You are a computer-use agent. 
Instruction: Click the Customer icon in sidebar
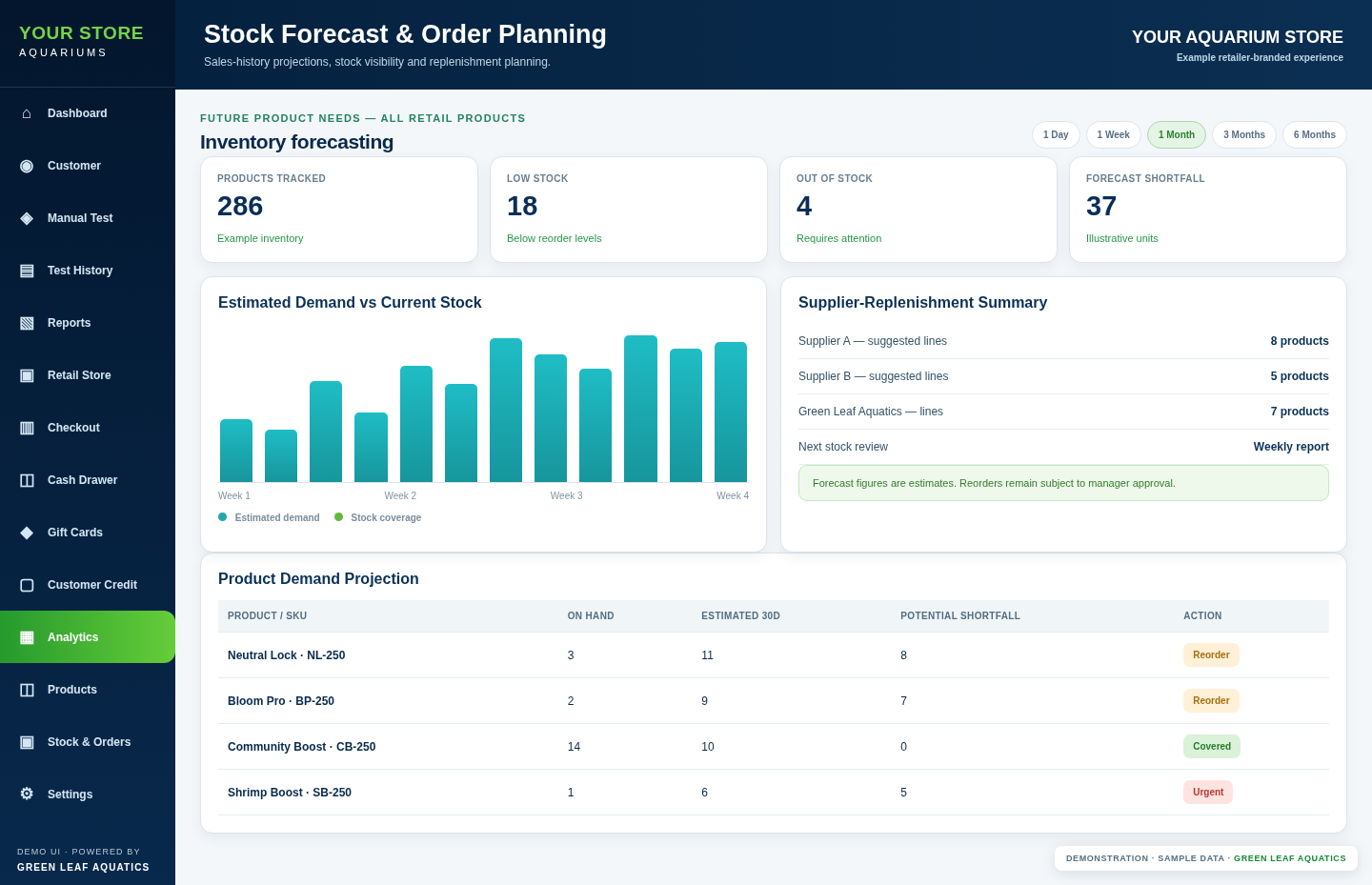[27, 166]
